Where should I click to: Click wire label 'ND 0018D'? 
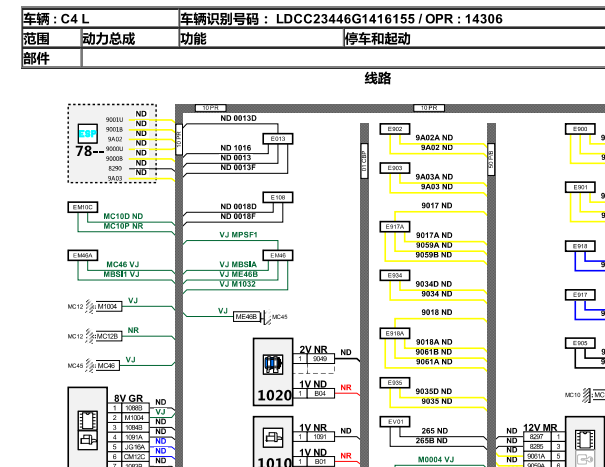pyautogui.click(x=238, y=206)
